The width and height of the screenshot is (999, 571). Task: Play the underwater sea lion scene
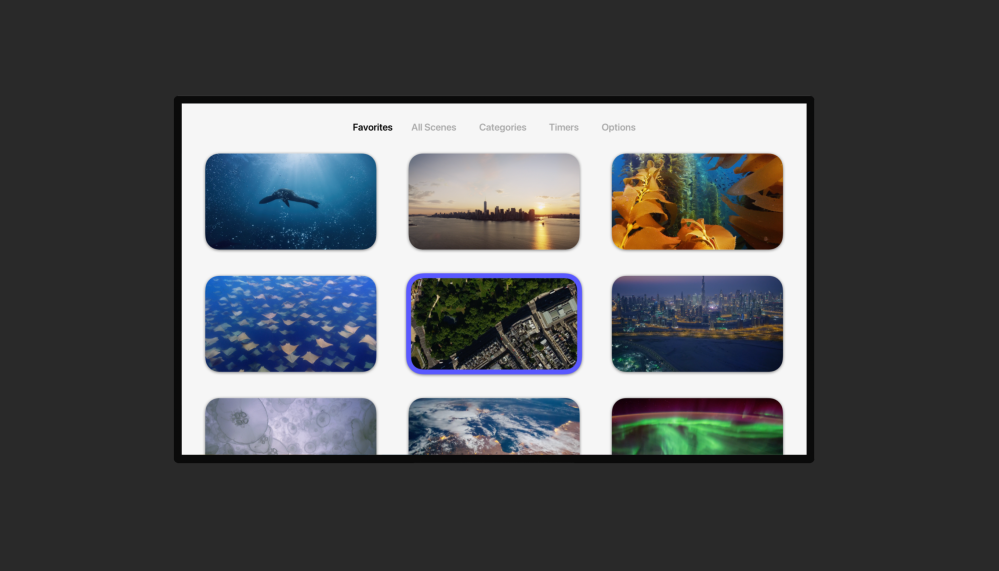290,201
